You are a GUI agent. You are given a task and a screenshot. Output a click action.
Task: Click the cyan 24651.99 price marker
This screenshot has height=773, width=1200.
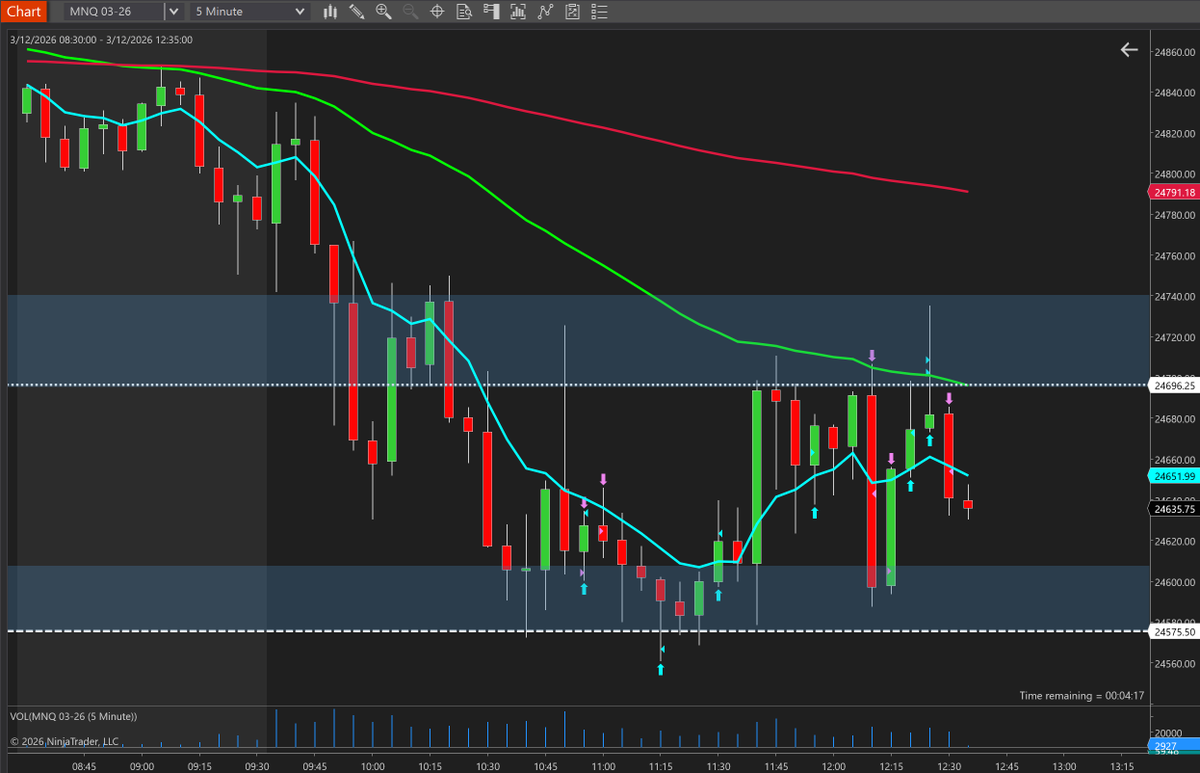pos(1174,478)
